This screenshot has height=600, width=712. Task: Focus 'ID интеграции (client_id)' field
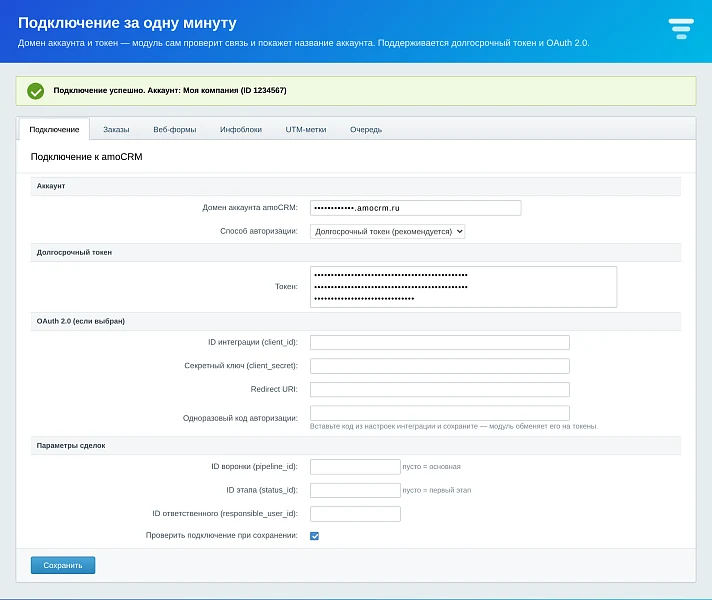coord(440,342)
